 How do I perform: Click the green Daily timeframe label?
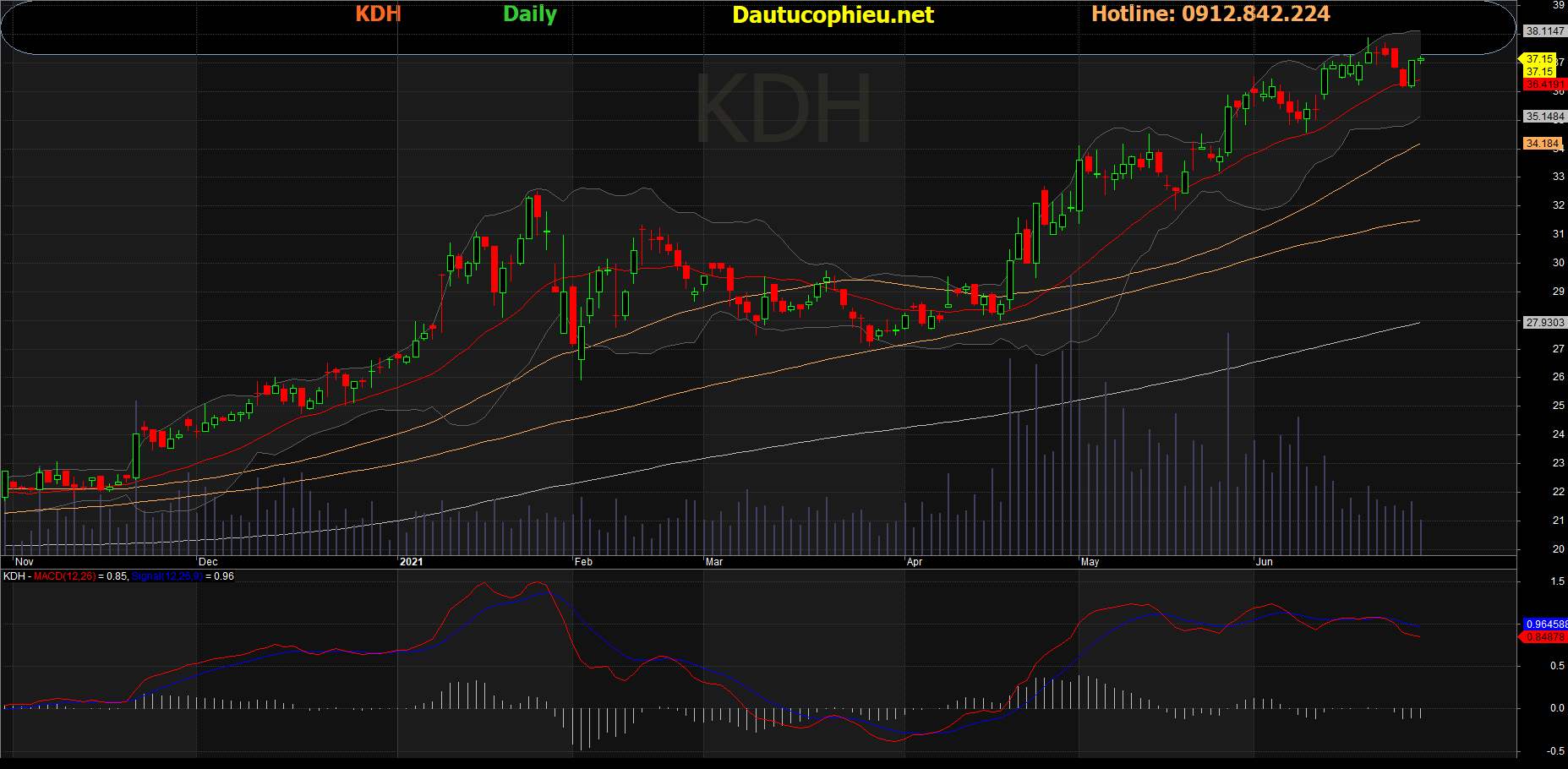[x=529, y=14]
